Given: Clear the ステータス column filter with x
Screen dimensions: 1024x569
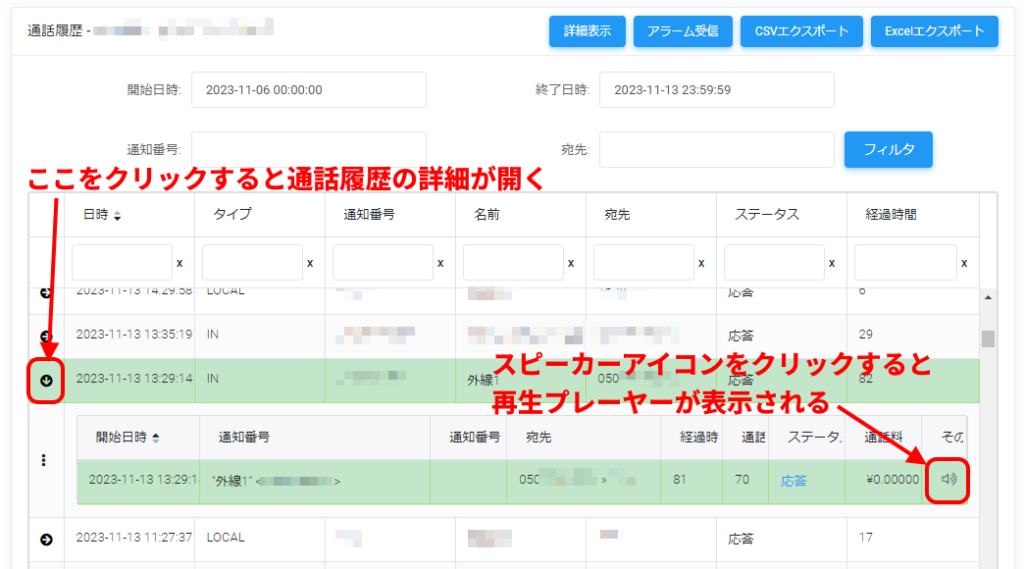Looking at the screenshot, I should point(832,263).
